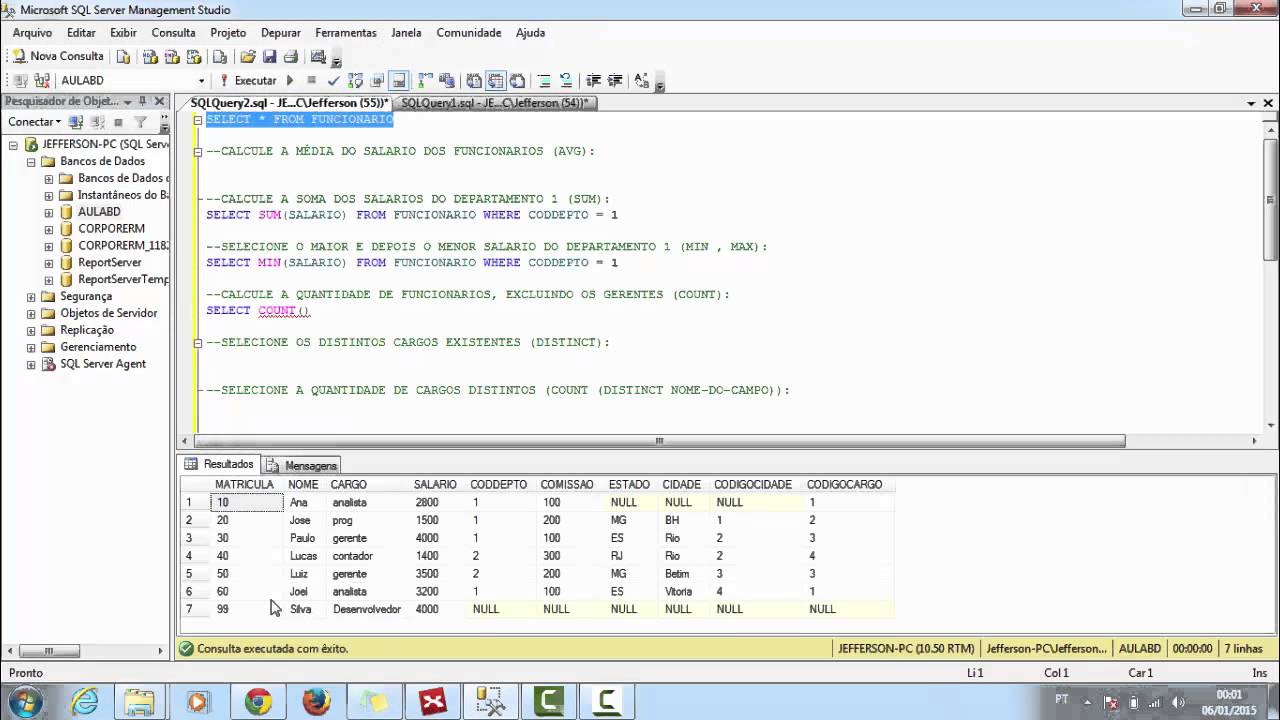Click the Filter funnel icon in Object Explorer
The width and height of the screenshot is (1280, 720).
pyautogui.click(x=140, y=122)
